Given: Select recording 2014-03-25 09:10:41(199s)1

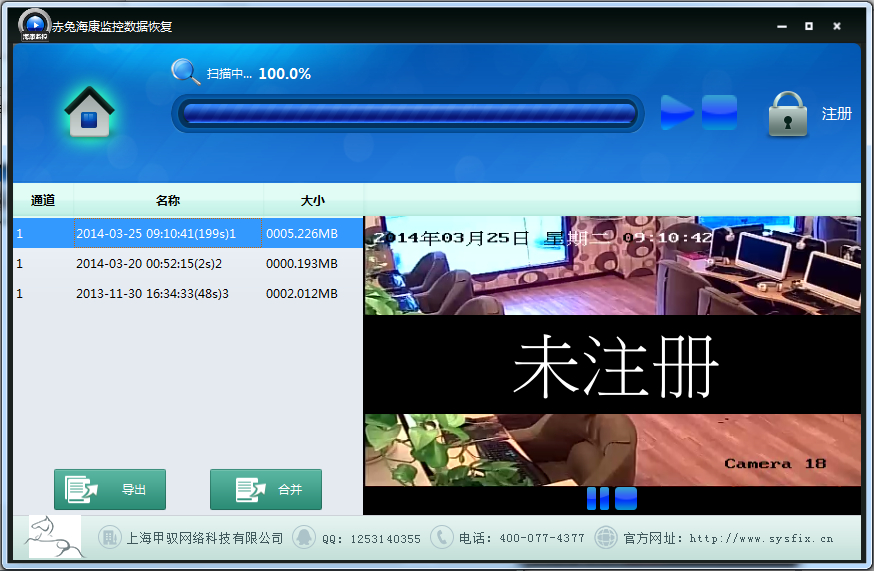Looking at the screenshot, I should coord(156,234).
